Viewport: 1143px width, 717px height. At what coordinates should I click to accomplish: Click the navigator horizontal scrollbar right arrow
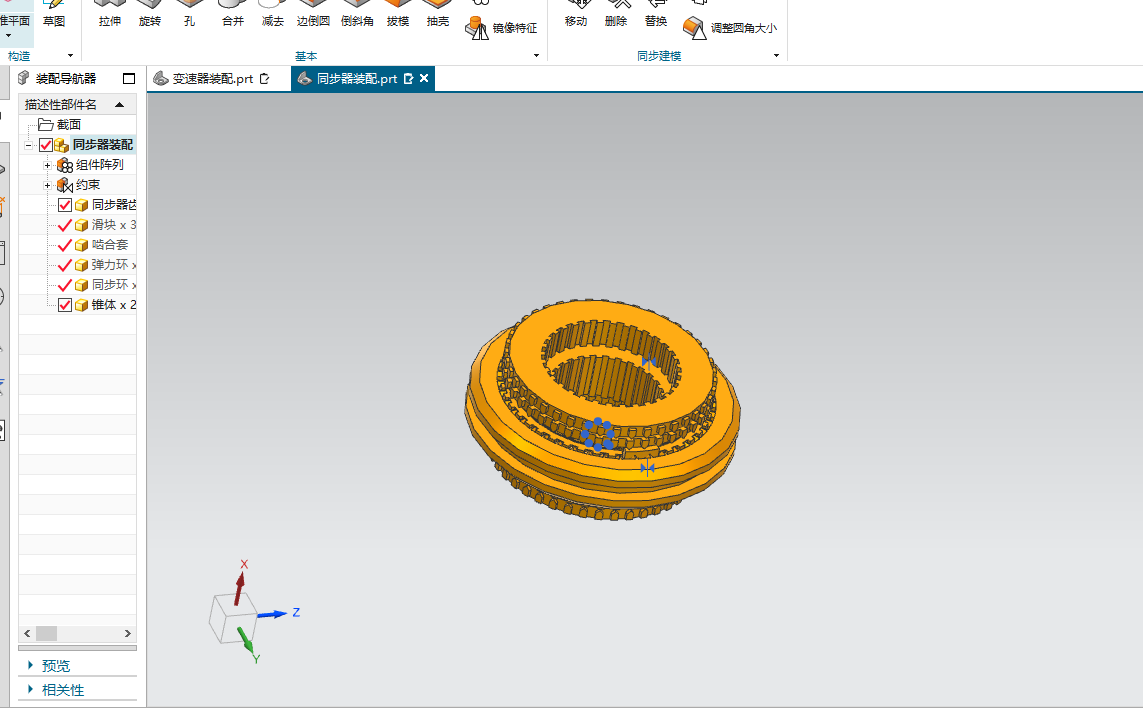(128, 633)
